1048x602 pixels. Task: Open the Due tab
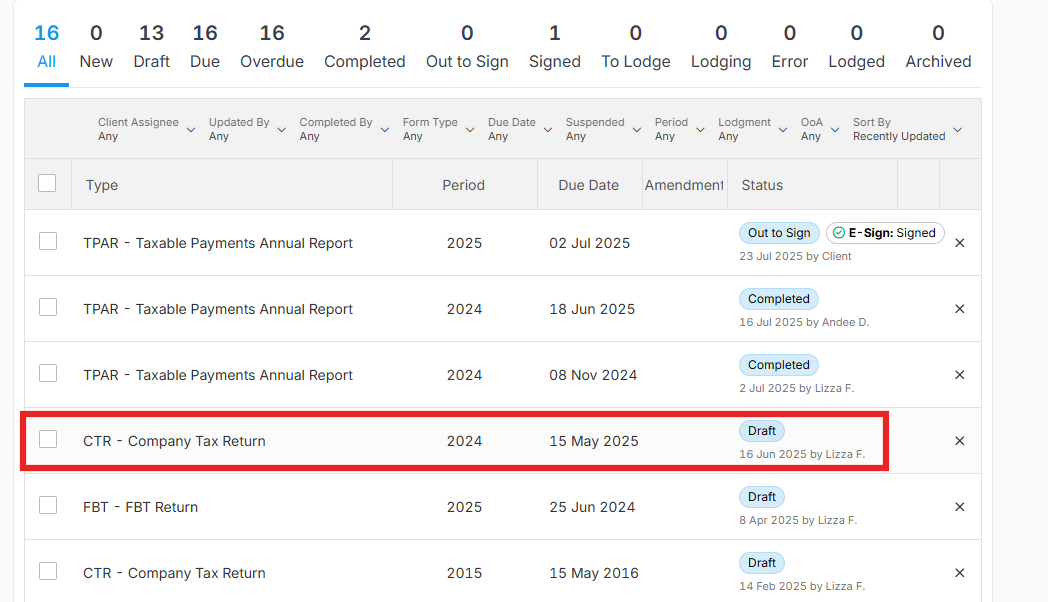click(x=205, y=47)
